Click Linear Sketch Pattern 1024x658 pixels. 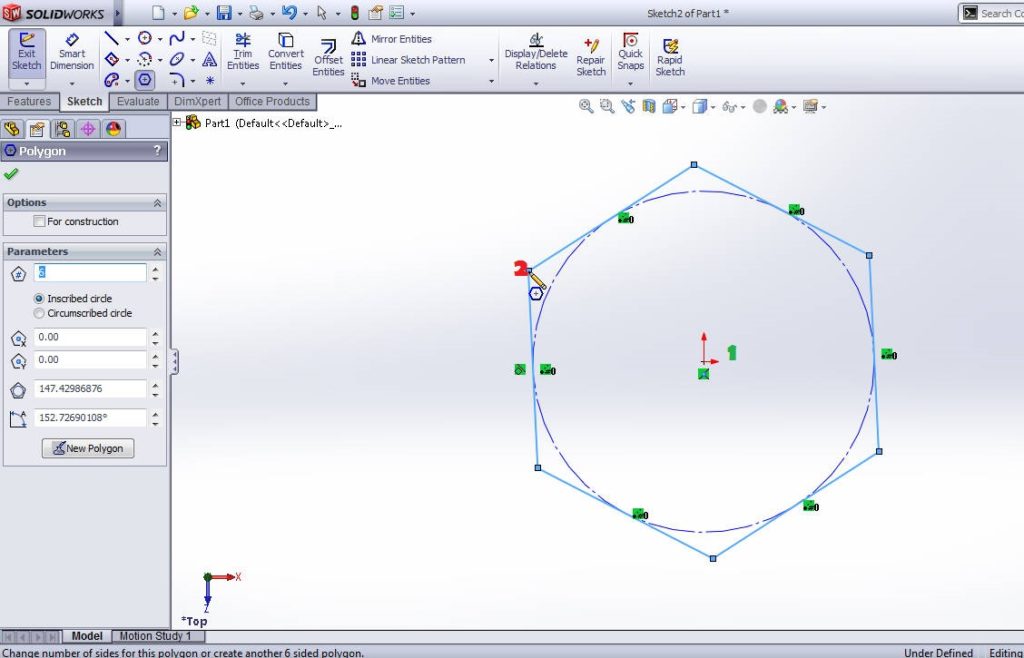tap(408, 60)
